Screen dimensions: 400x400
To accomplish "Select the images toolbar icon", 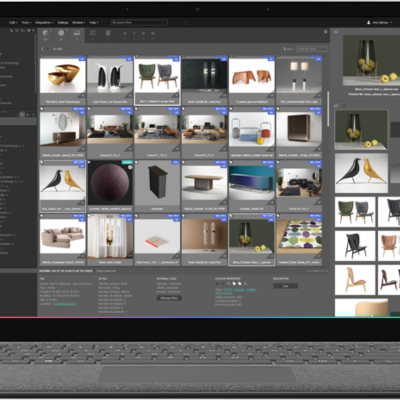I will pos(77,33).
